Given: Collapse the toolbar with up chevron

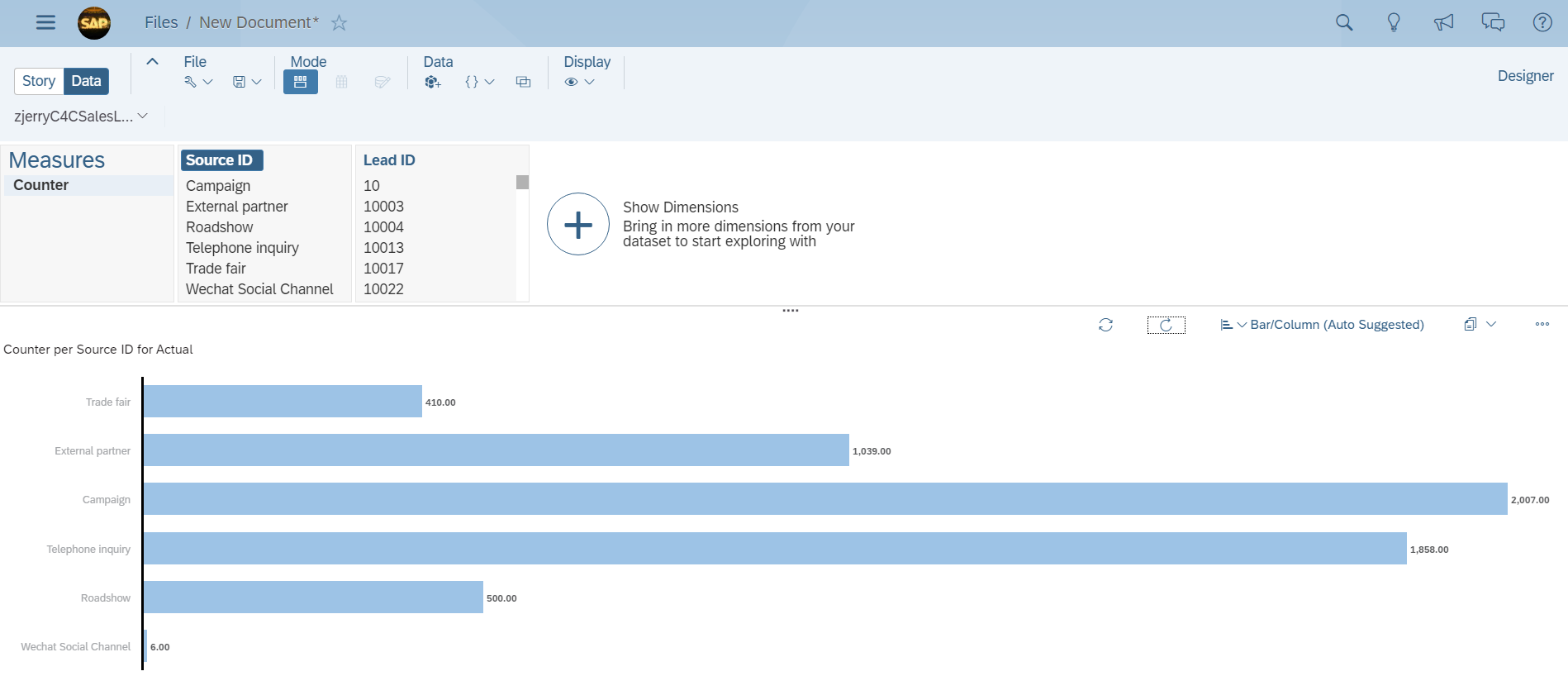Looking at the screenshot, I should point(152,62).
